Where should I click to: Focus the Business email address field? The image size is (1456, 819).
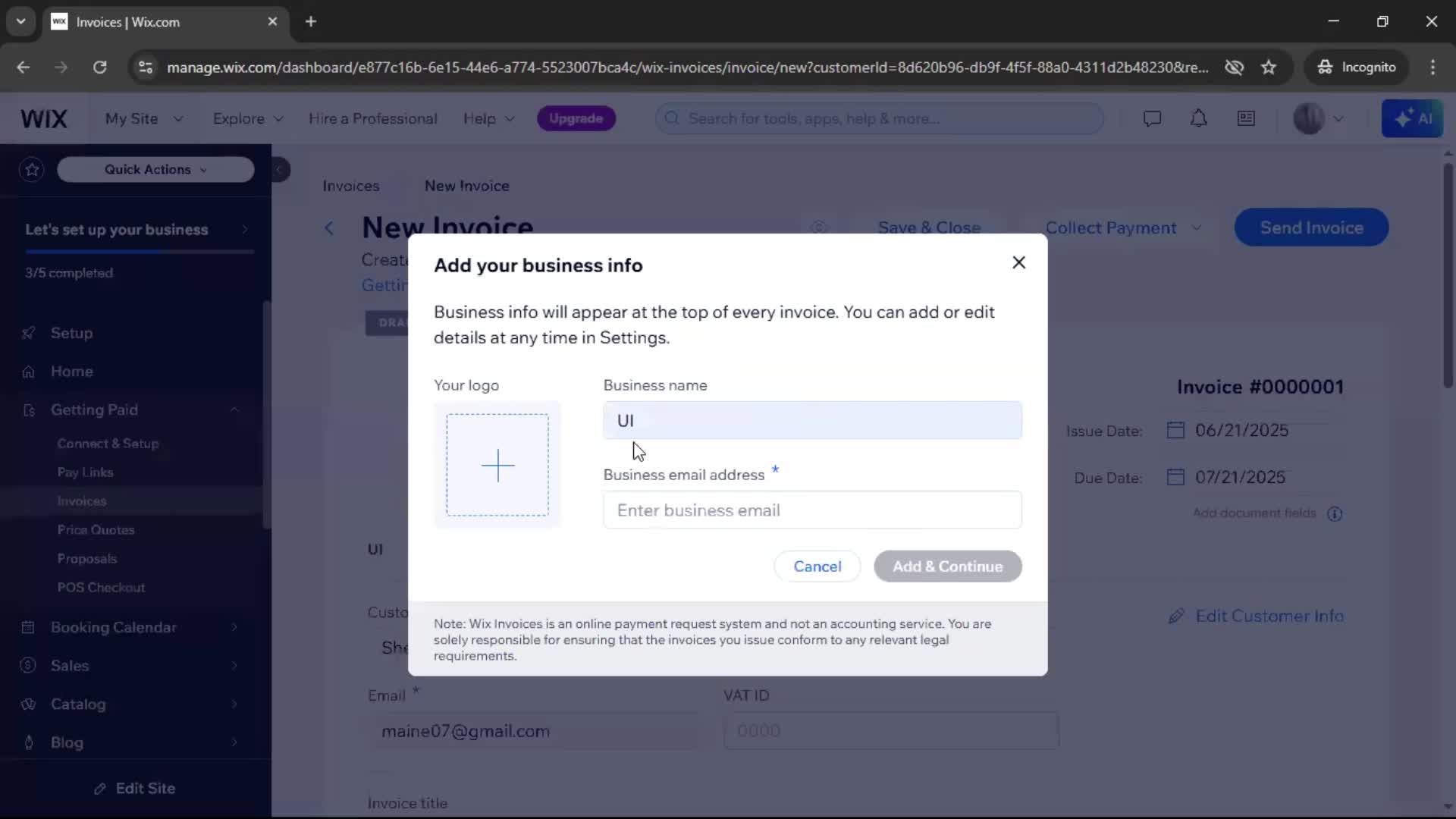tap(812, 510)
